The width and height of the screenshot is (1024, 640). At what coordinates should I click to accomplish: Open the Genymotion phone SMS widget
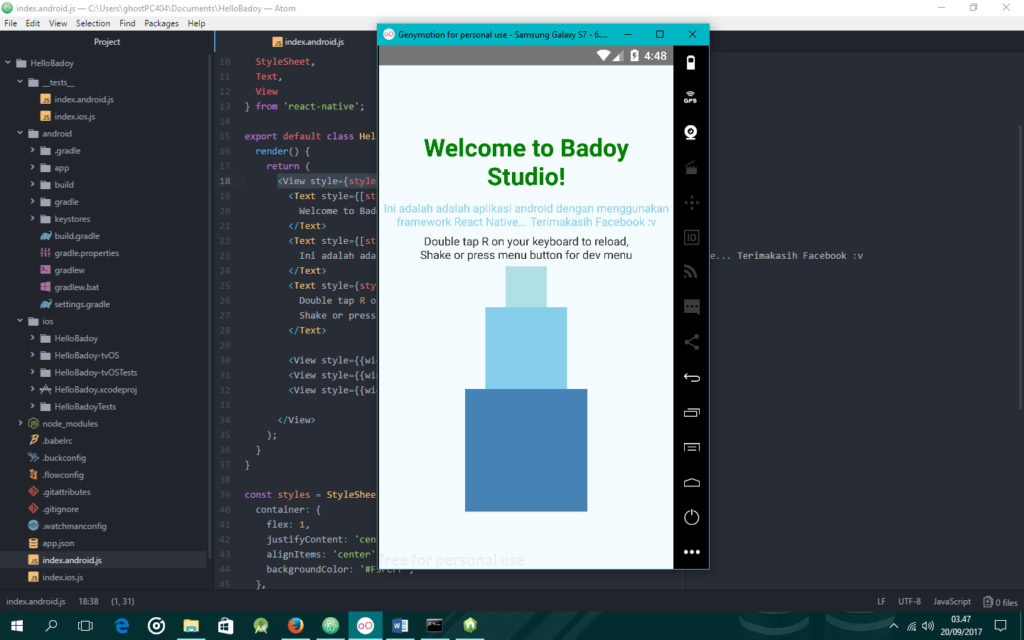[x=691, y=307]
